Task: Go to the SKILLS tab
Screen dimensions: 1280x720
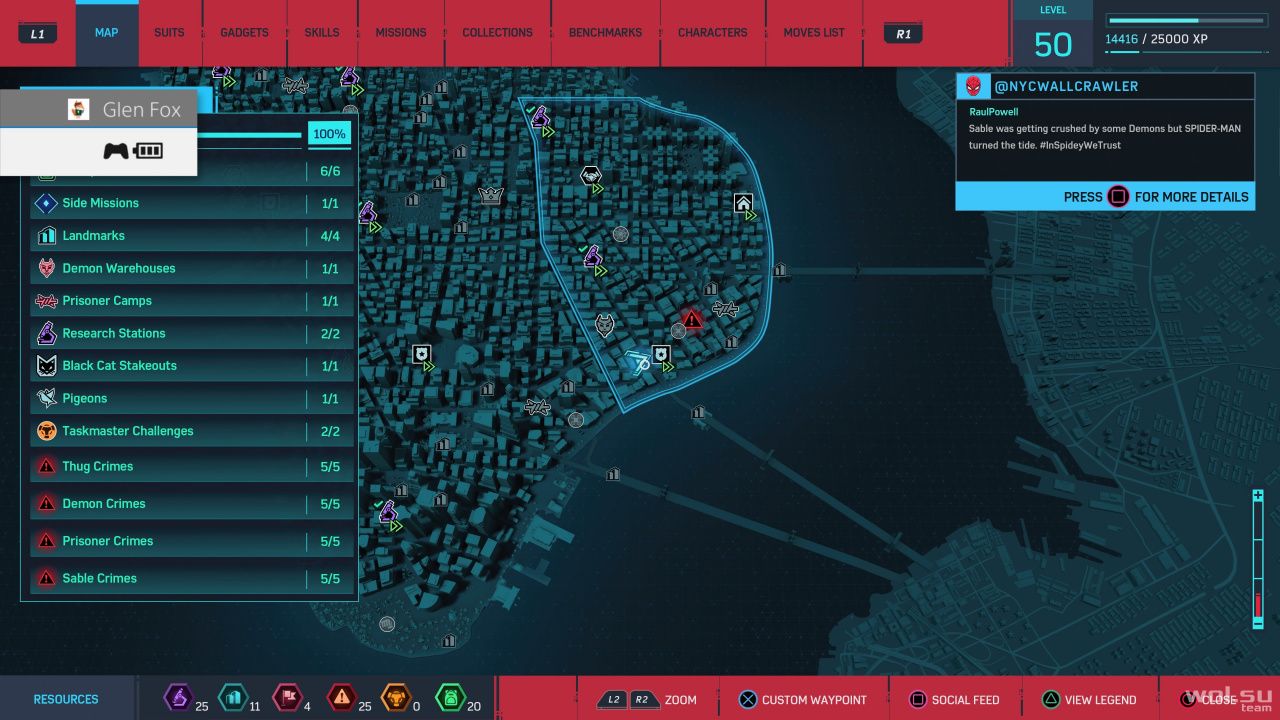Action: pos(322,33)
